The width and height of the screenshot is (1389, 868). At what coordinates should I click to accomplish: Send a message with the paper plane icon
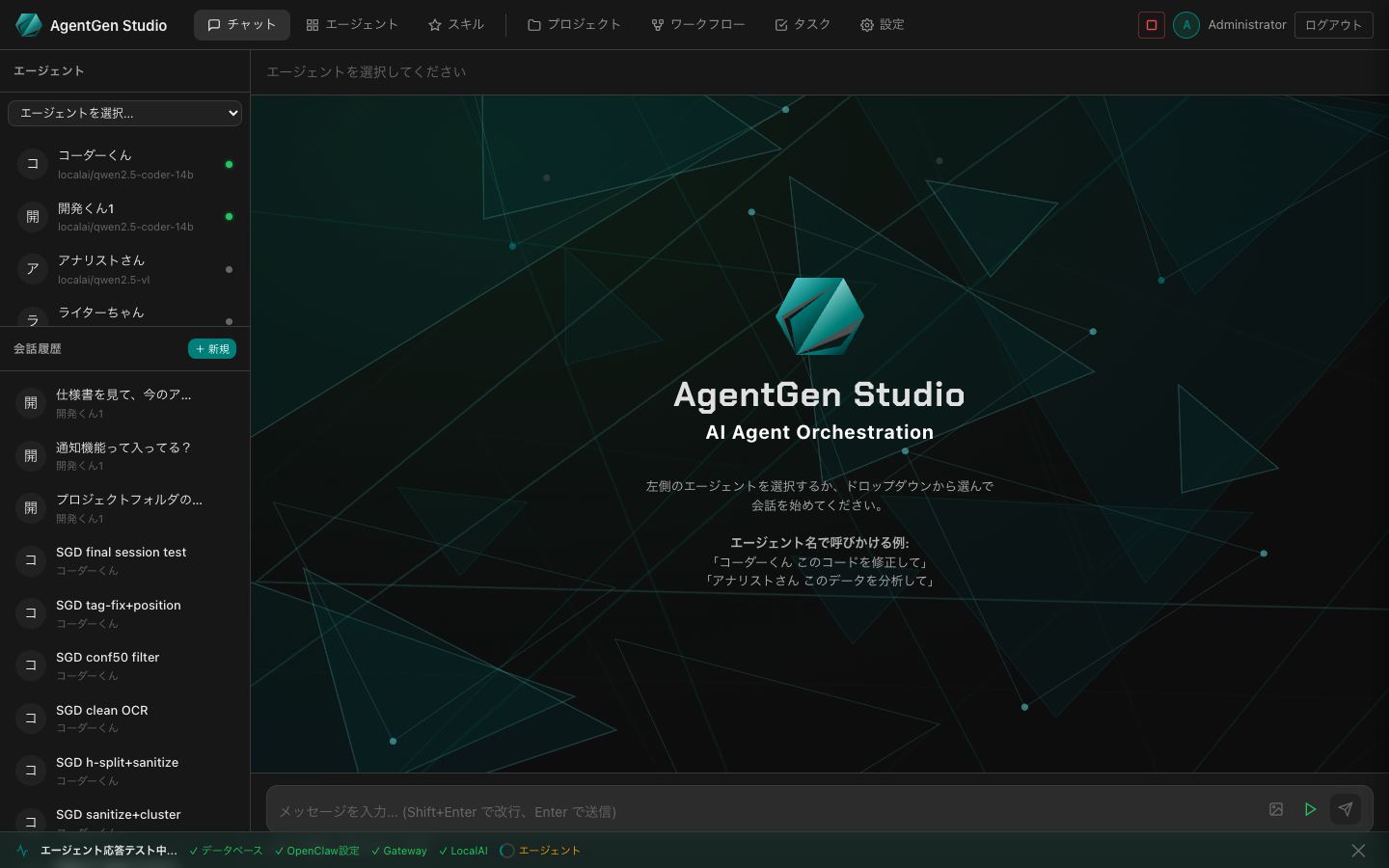(x=1347, y=809)
